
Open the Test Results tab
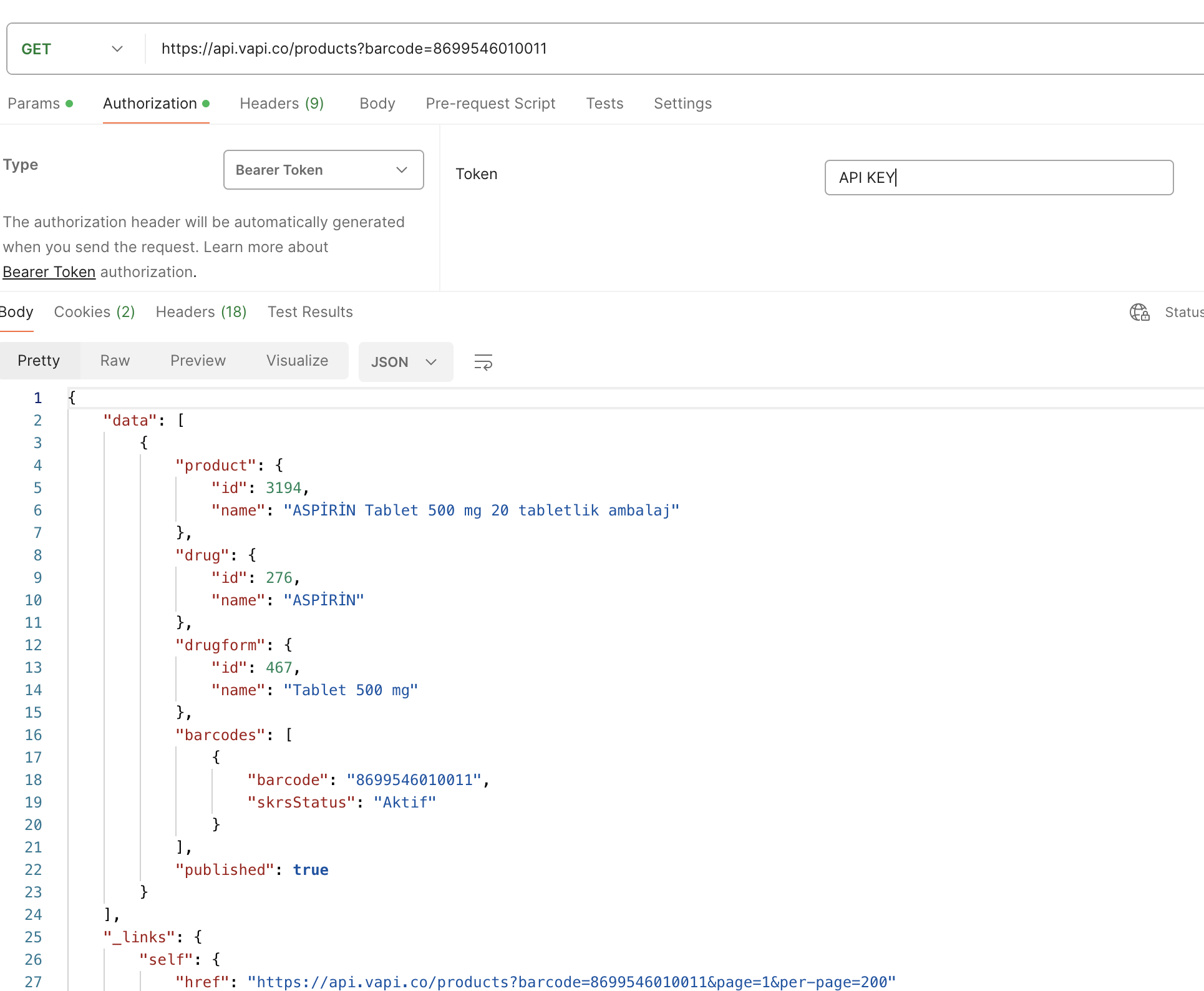[310, 312]
